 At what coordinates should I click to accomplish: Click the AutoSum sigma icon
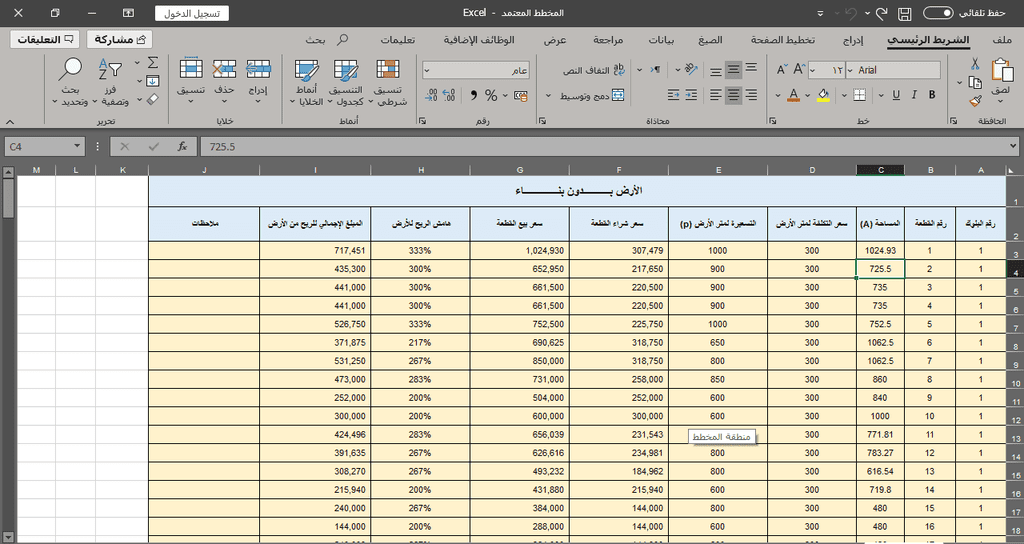pos(153,63)
